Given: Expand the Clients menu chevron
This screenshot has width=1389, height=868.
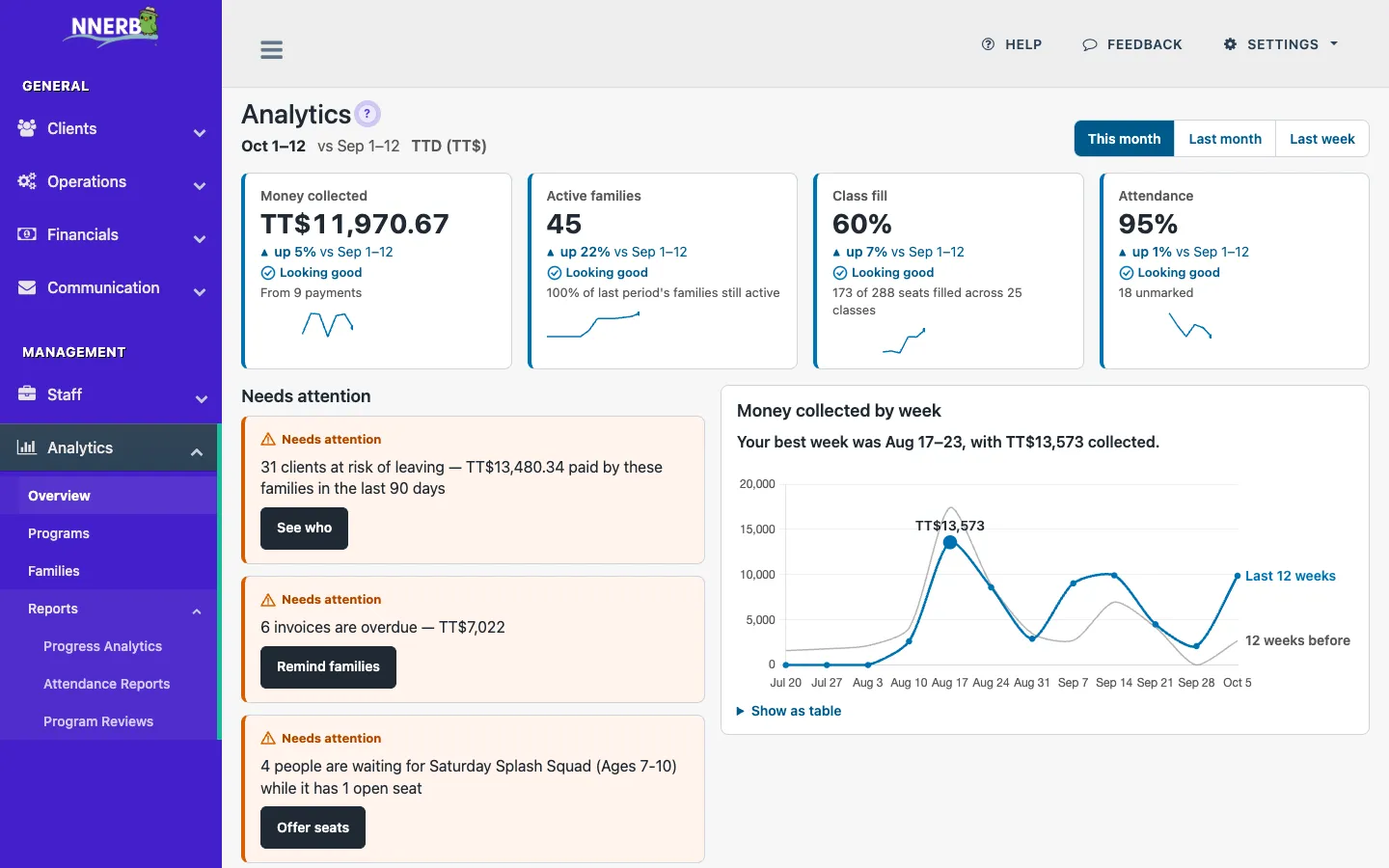Looking at the screenshot, I should [x=200, y=133].
